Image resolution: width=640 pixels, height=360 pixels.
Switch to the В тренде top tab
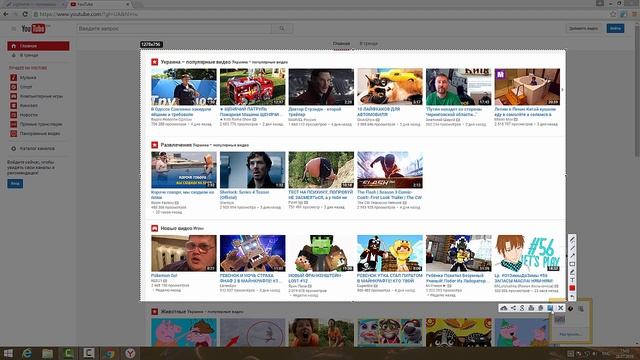pyautogui.click(x=369, y=43)
